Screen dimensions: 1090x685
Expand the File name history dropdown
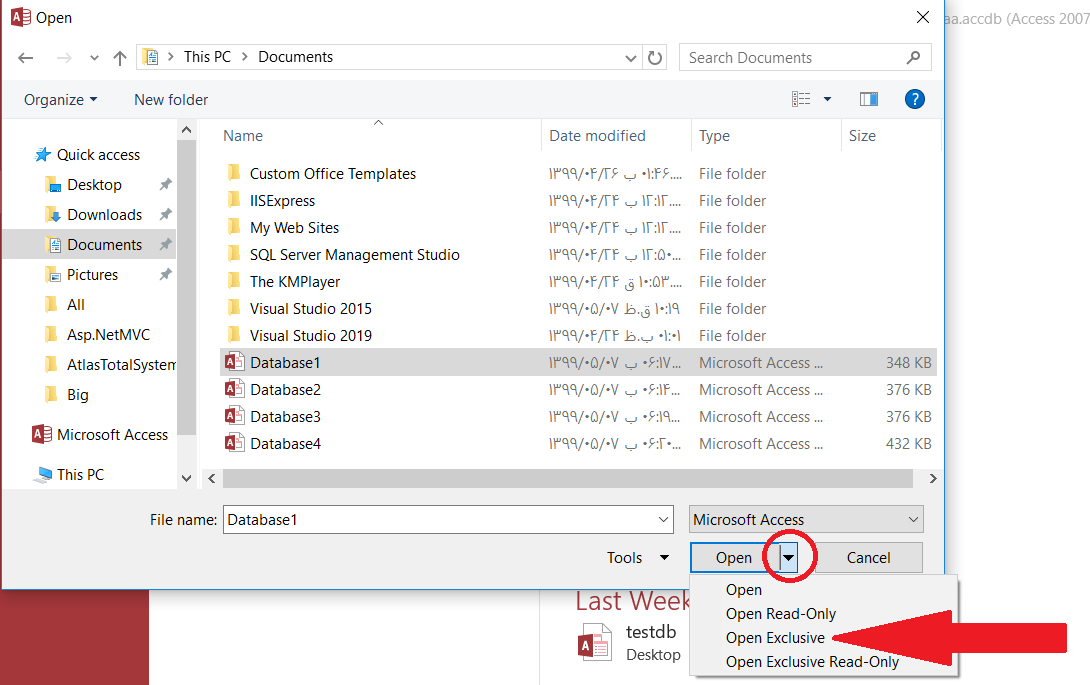pos(663,519)
